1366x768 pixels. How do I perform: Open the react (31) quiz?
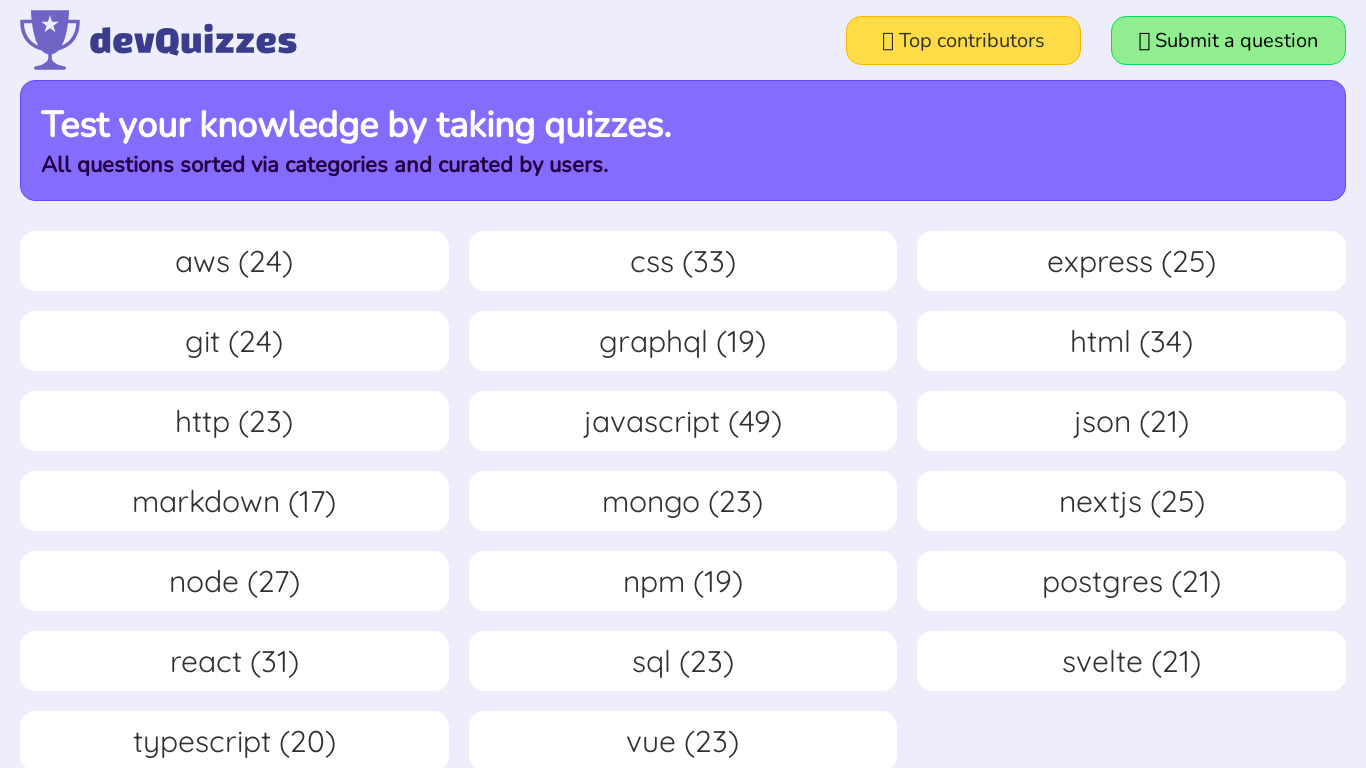coord(234,662)
